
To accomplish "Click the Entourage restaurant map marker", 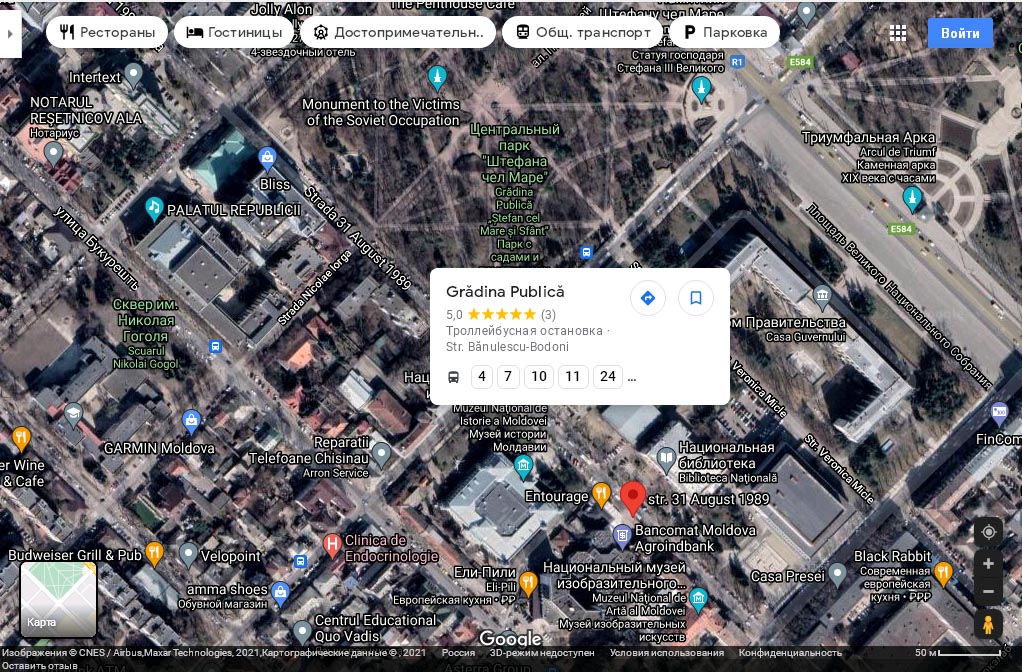I will (601, 492).
